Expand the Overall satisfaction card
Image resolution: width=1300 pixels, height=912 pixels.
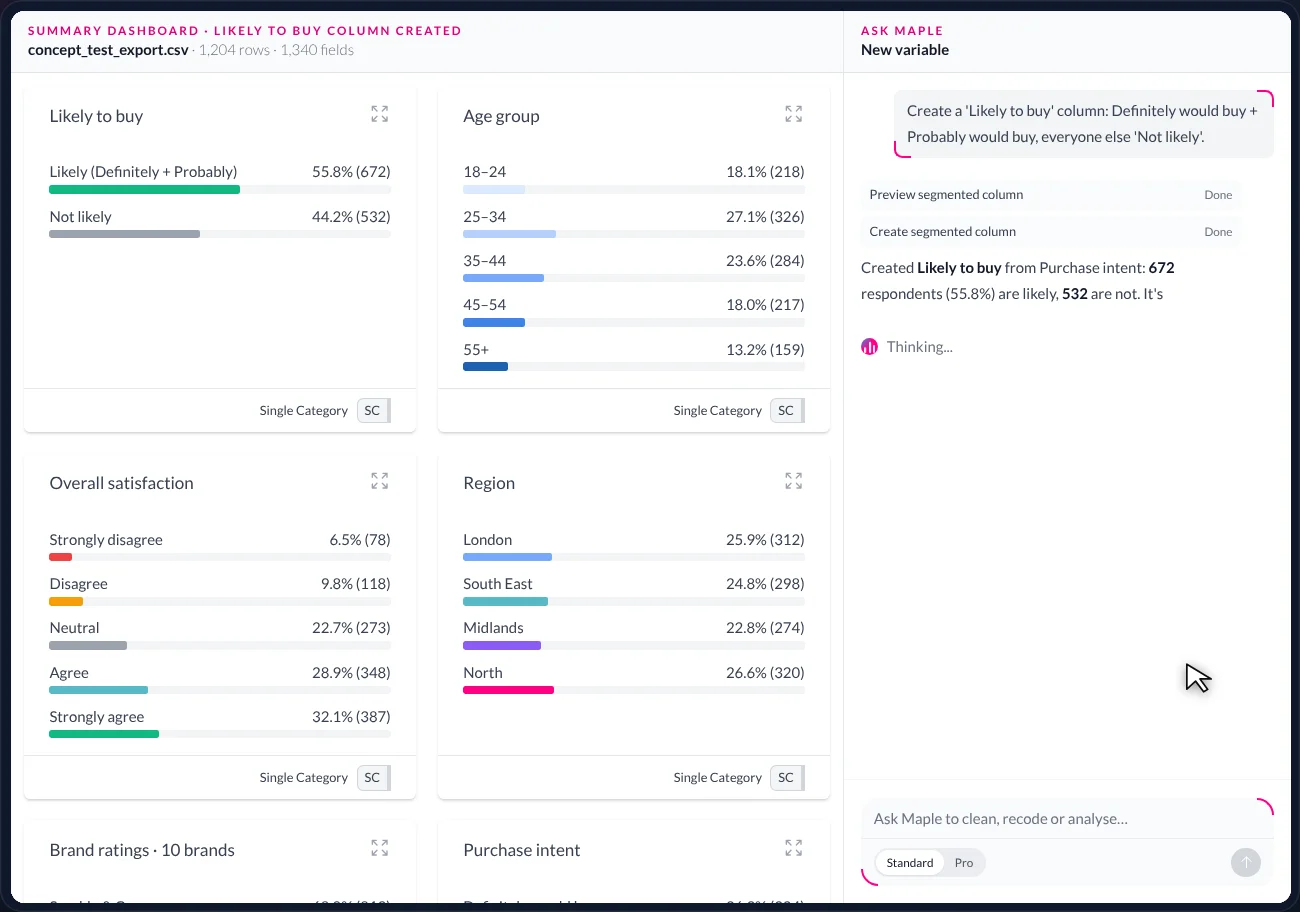(380, 481)
